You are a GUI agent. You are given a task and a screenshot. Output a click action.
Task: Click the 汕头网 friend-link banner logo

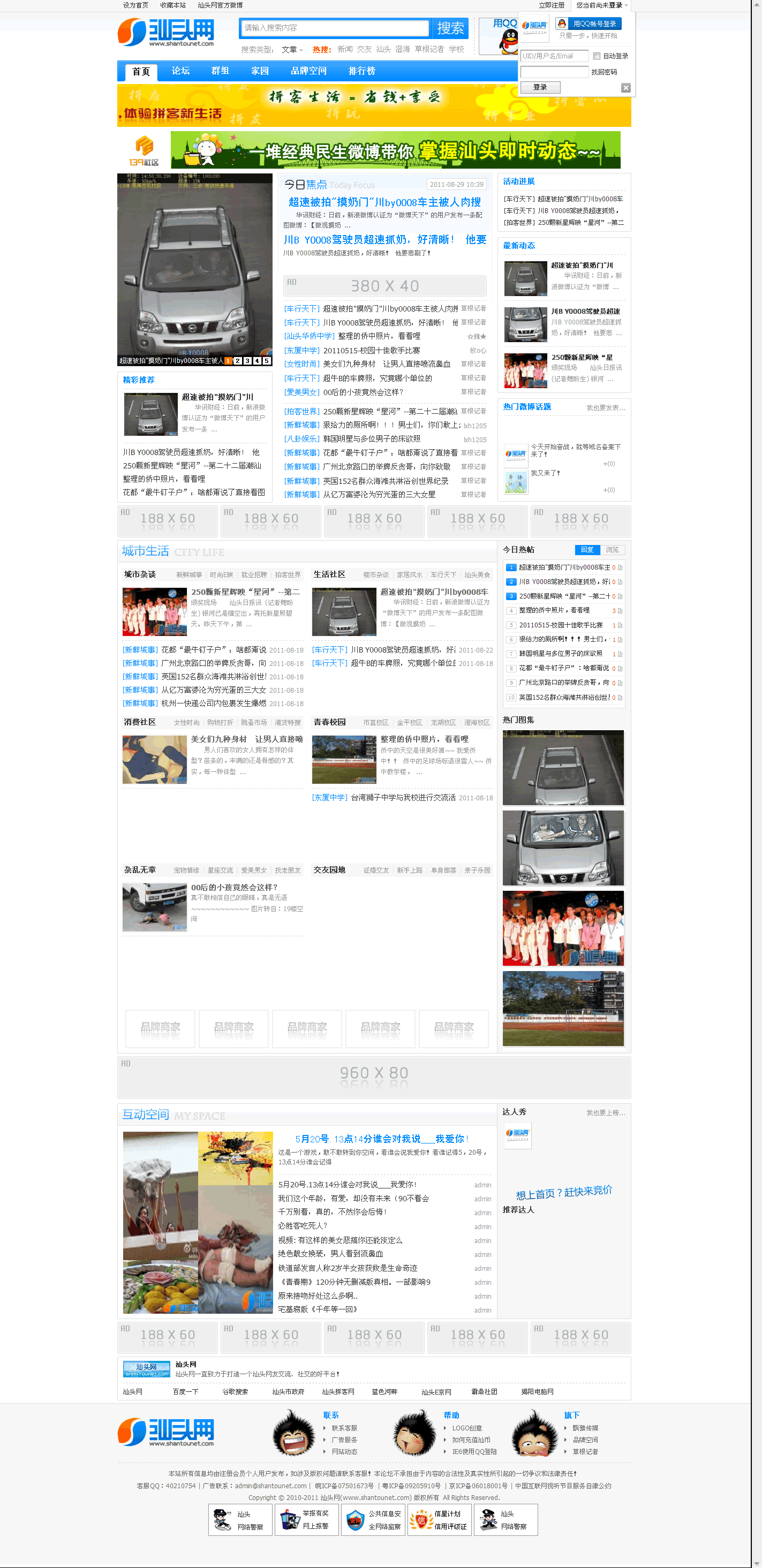(x=146, y=1369)
